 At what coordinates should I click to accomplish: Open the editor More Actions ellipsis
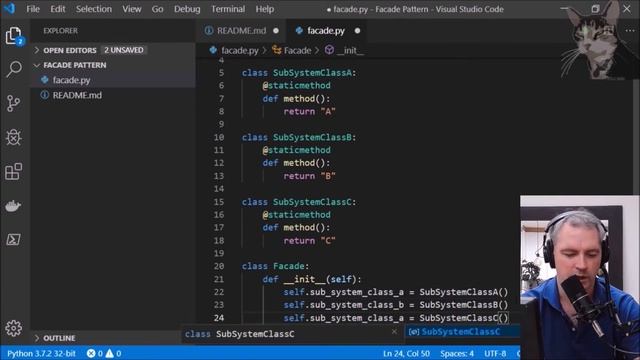tap(629, 31)
